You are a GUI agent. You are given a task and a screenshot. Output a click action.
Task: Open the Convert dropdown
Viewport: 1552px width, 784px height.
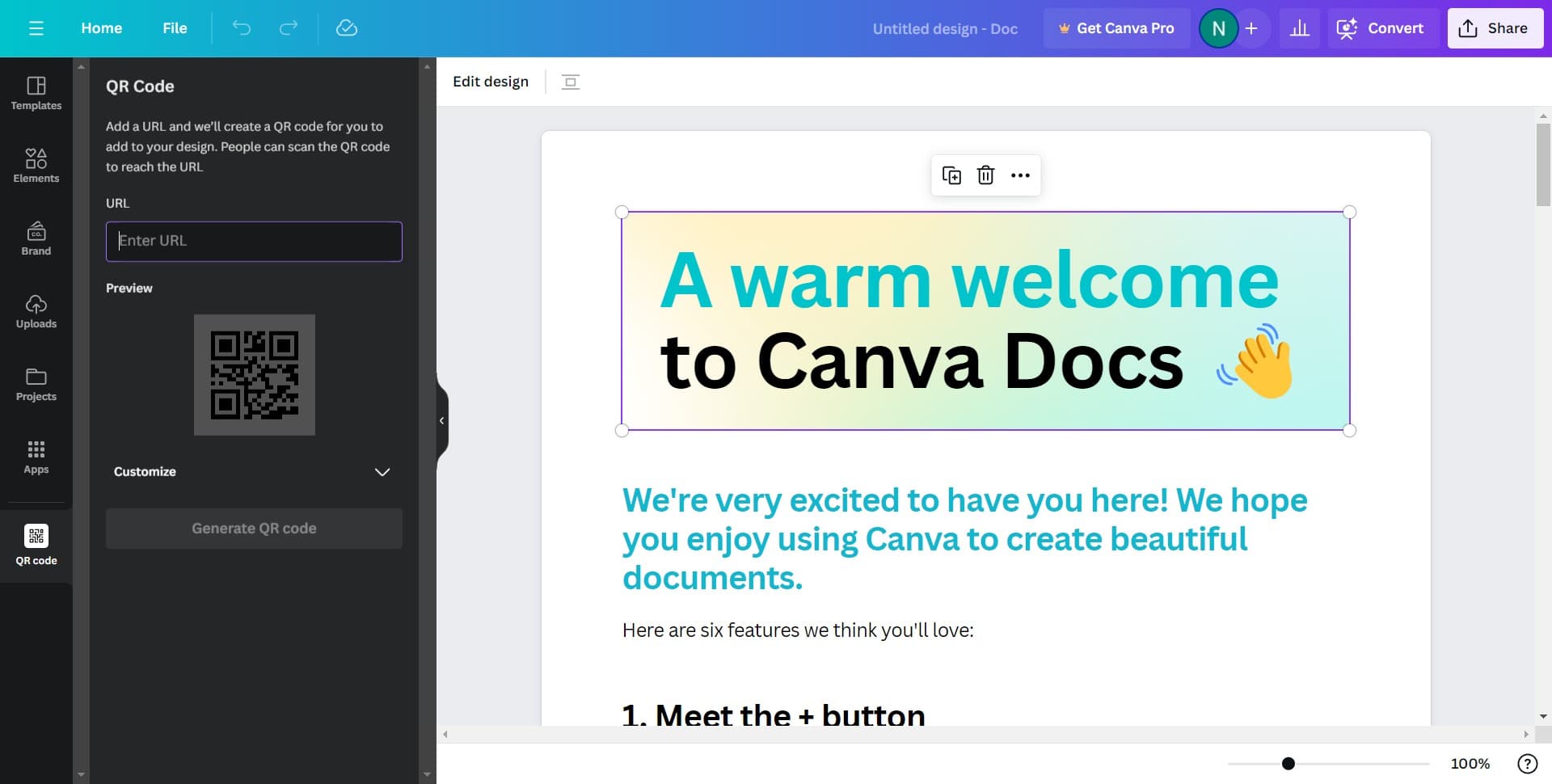[x=1382, y=28]
